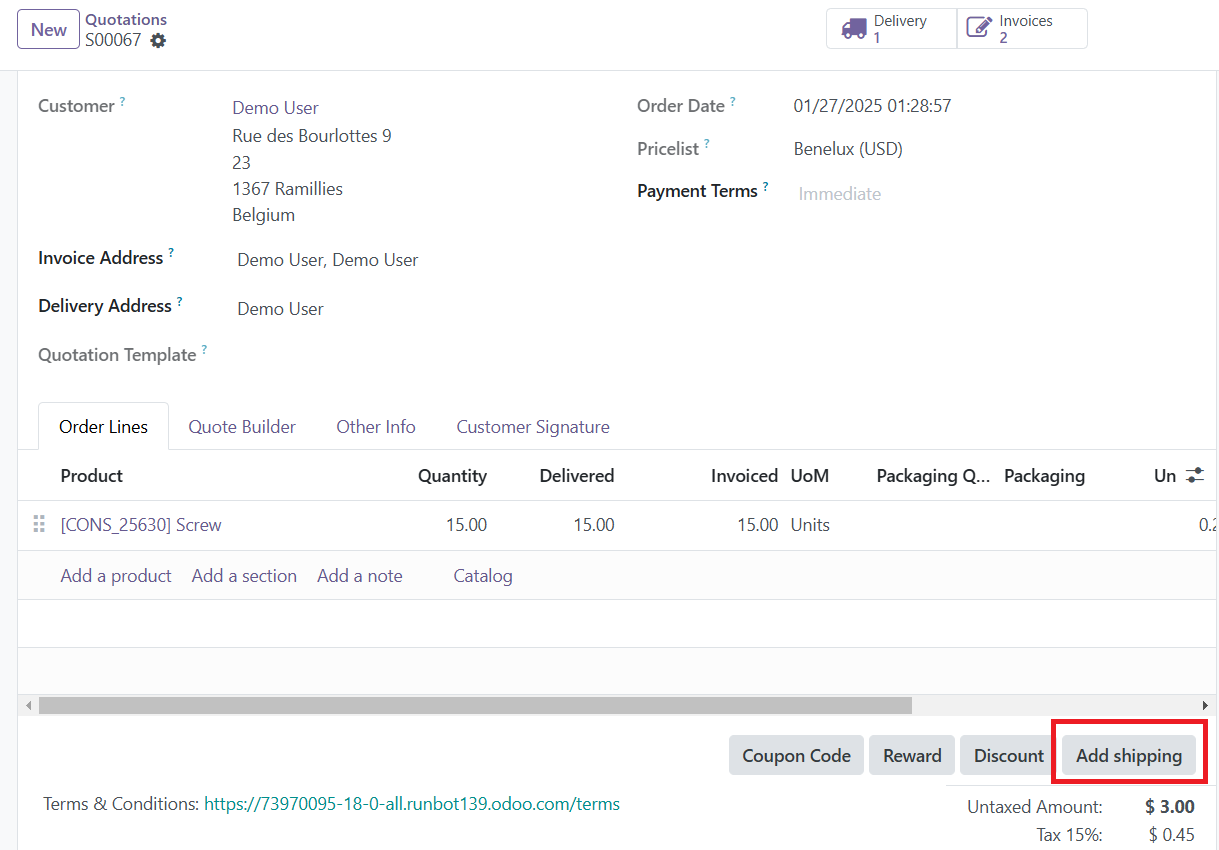Click the Tax 15% $ 0.45 value
The height and width of the screenshot is (850, 1219).
(x=1171, y=835)
